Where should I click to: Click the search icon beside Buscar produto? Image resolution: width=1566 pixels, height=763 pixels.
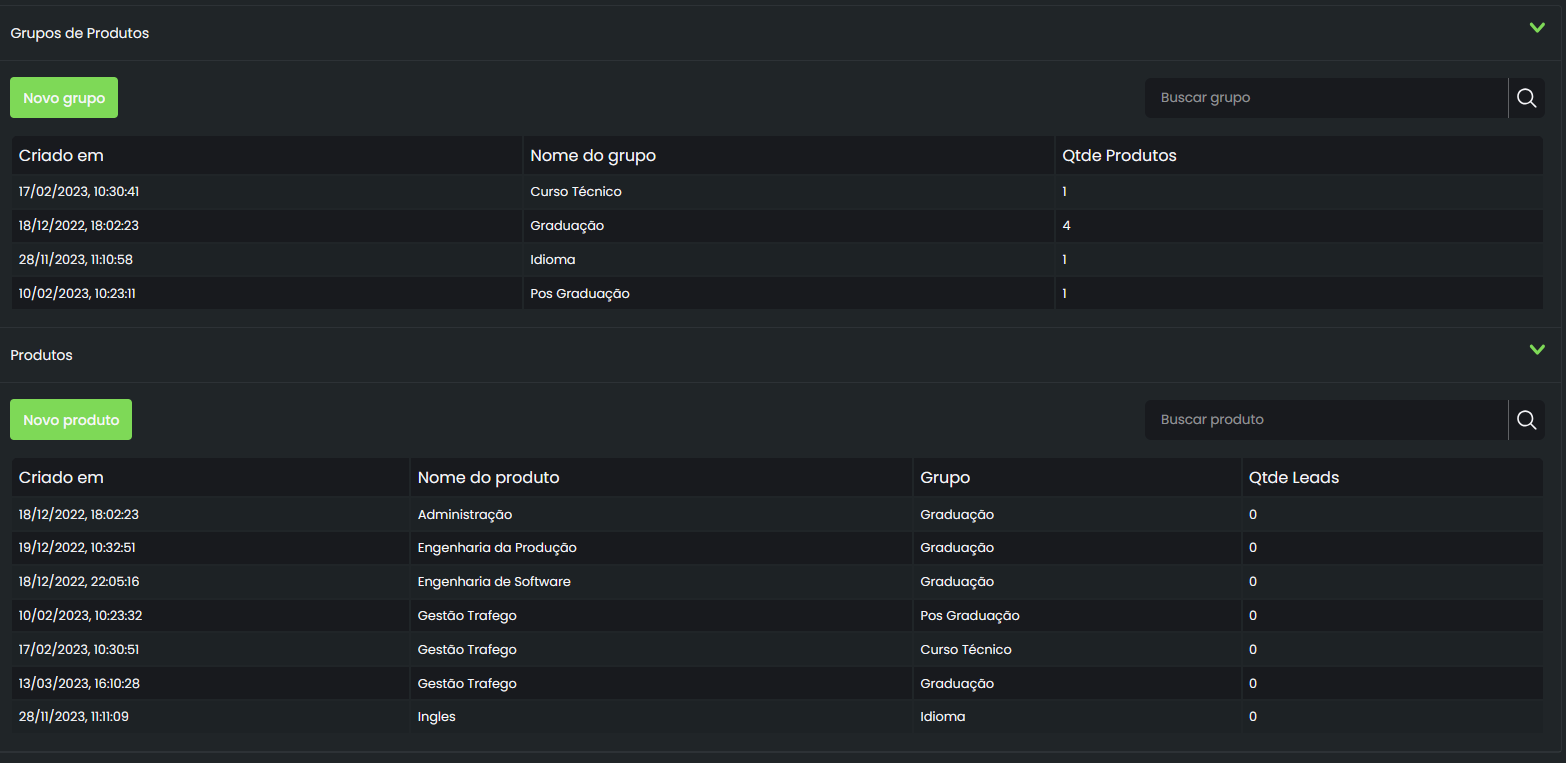tap(1526, 420)
